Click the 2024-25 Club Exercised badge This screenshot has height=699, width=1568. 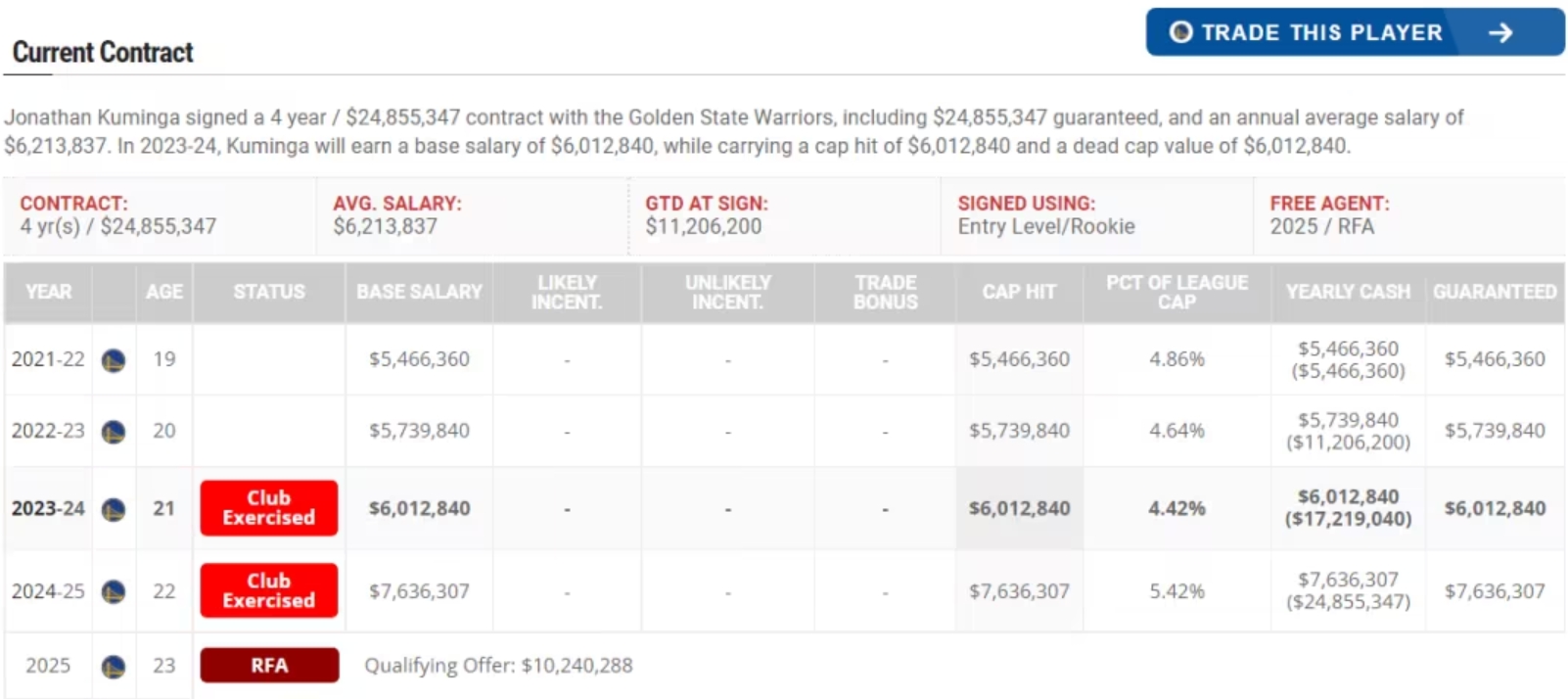tap(269, 590)
